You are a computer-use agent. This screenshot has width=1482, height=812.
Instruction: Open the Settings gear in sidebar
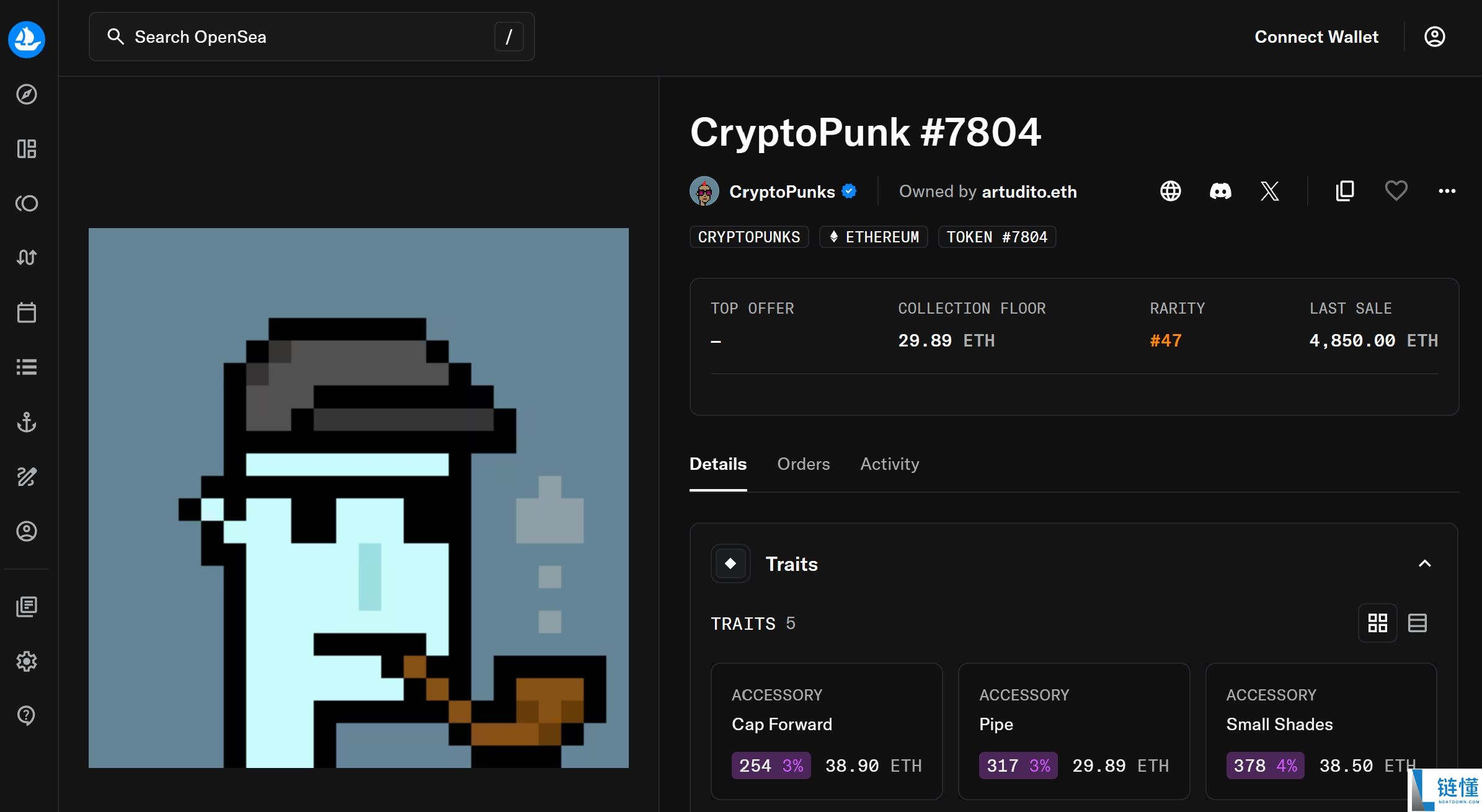[x=27, y=661]
